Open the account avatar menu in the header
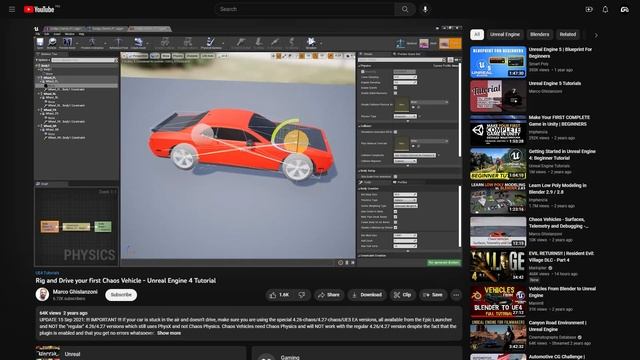 (x=624, y=9)
